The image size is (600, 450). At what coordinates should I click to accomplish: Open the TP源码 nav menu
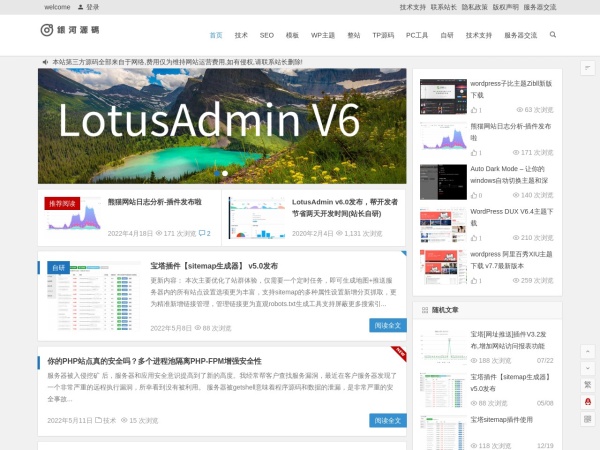coord(383,35)
